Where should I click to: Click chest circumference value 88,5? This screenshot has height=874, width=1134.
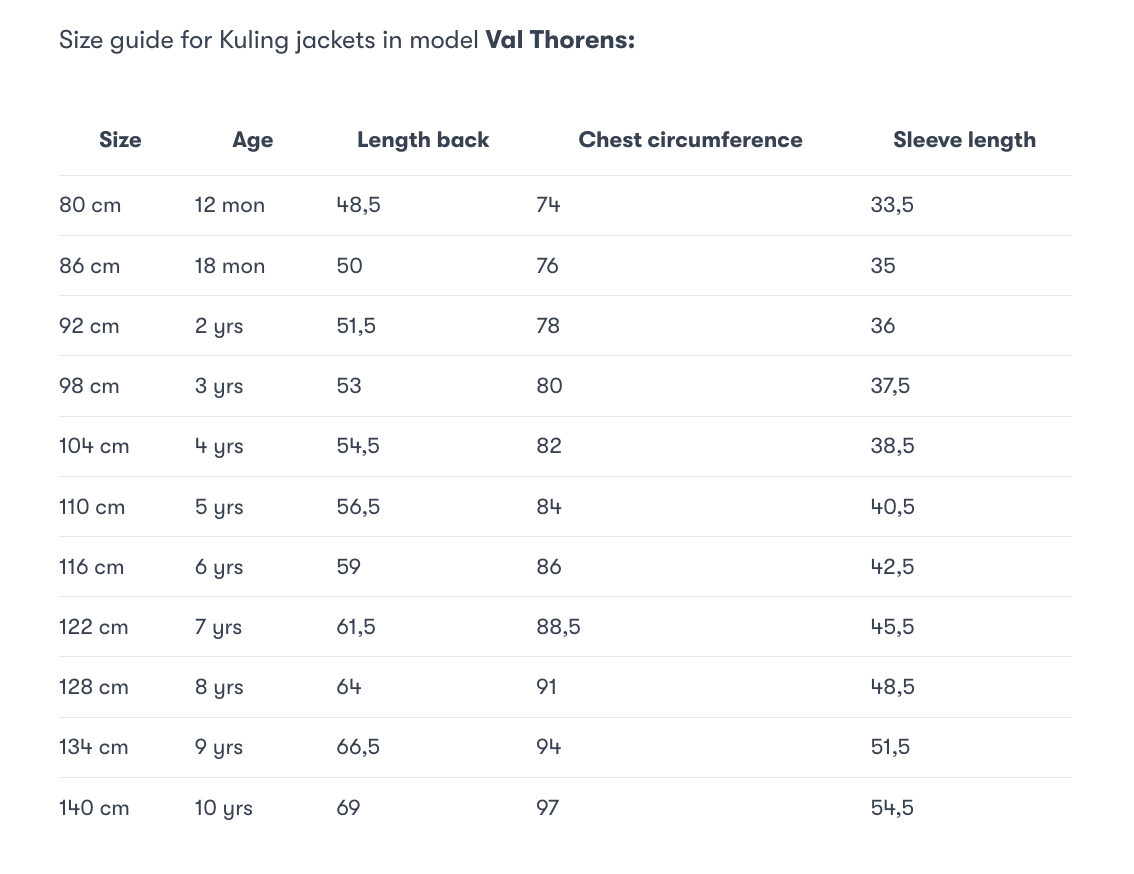(x=558, y=627)
